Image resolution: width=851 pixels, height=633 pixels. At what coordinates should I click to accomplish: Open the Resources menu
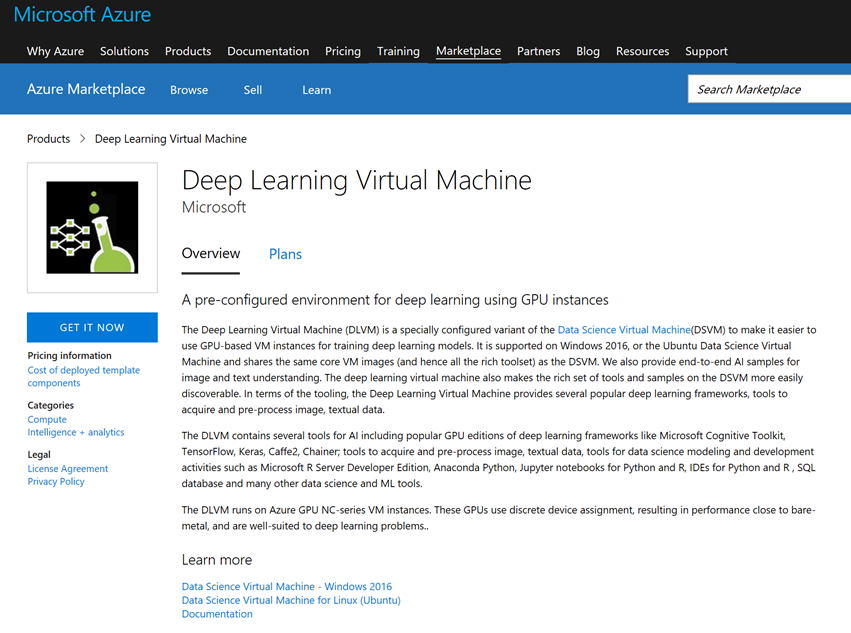[x=643, y=51]
